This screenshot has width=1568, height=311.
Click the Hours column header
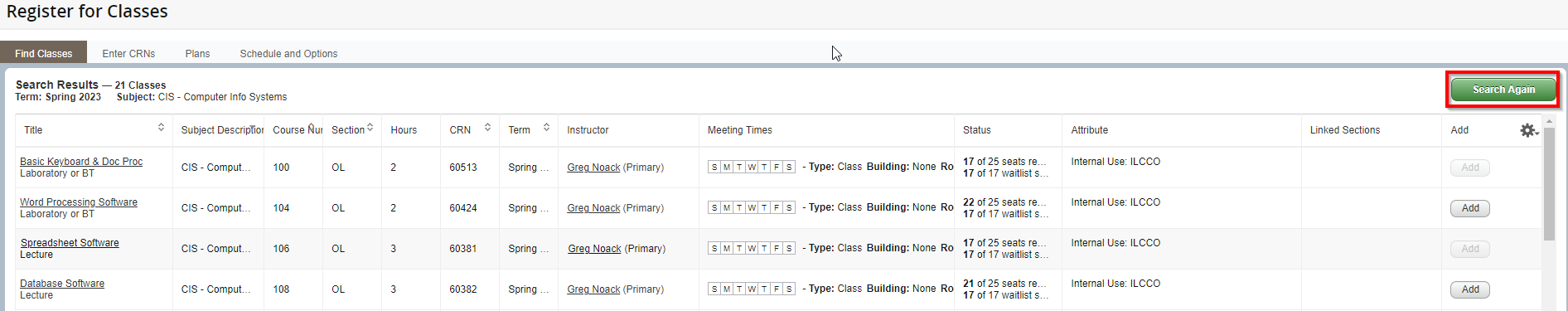pyautogui.click(x=404, y=130)
